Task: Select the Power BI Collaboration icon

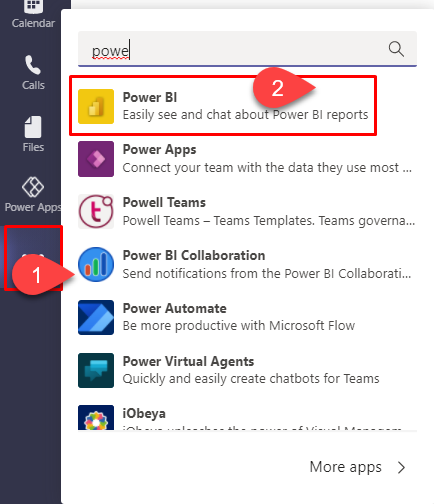Action: coord(96,264)
